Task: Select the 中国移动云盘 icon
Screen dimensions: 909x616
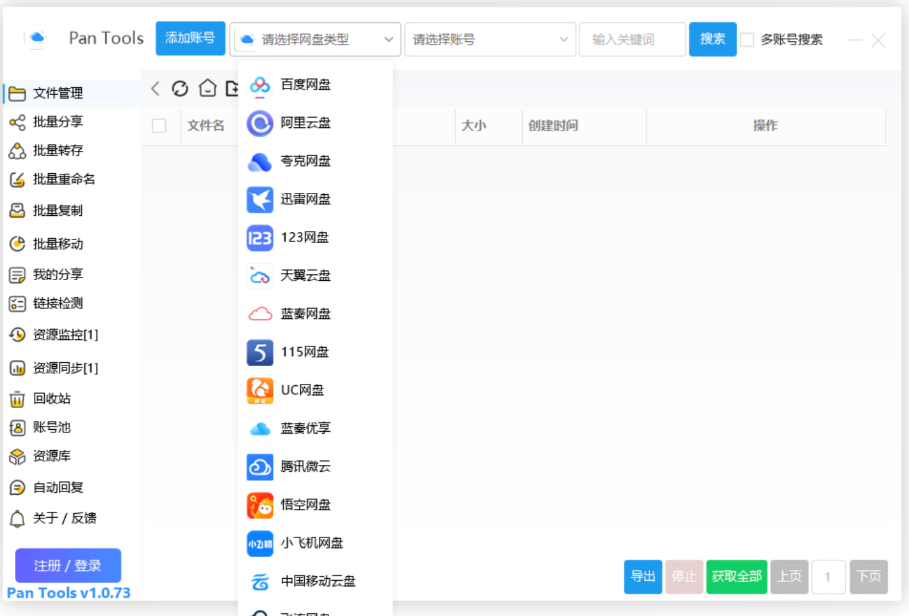Action: coord(260,582)
